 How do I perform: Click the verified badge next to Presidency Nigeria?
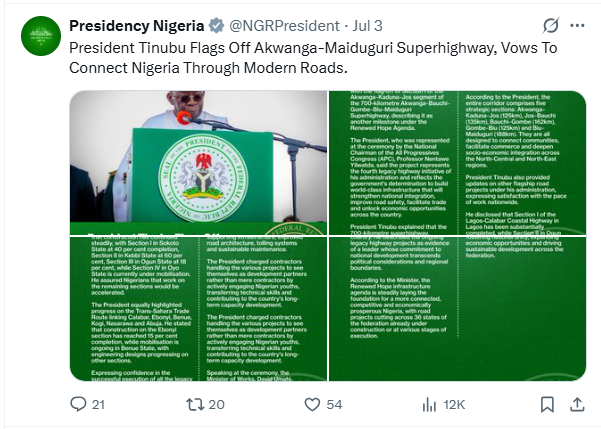(217, 26)
